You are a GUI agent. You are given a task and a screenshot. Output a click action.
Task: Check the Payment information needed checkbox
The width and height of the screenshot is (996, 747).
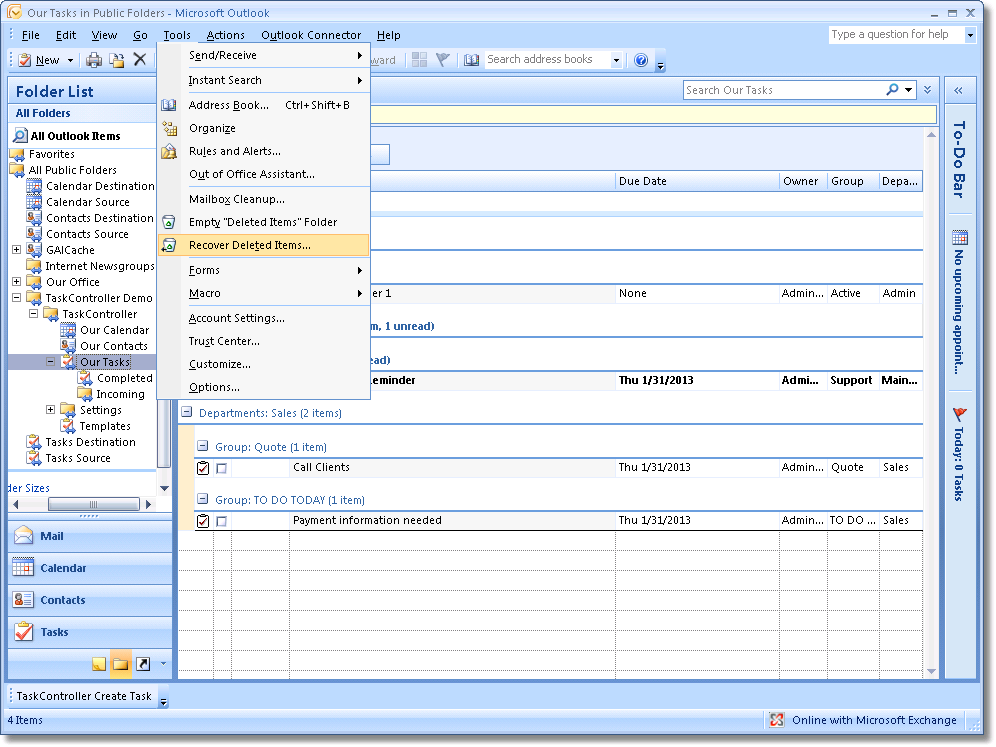[x=222, y=521]
